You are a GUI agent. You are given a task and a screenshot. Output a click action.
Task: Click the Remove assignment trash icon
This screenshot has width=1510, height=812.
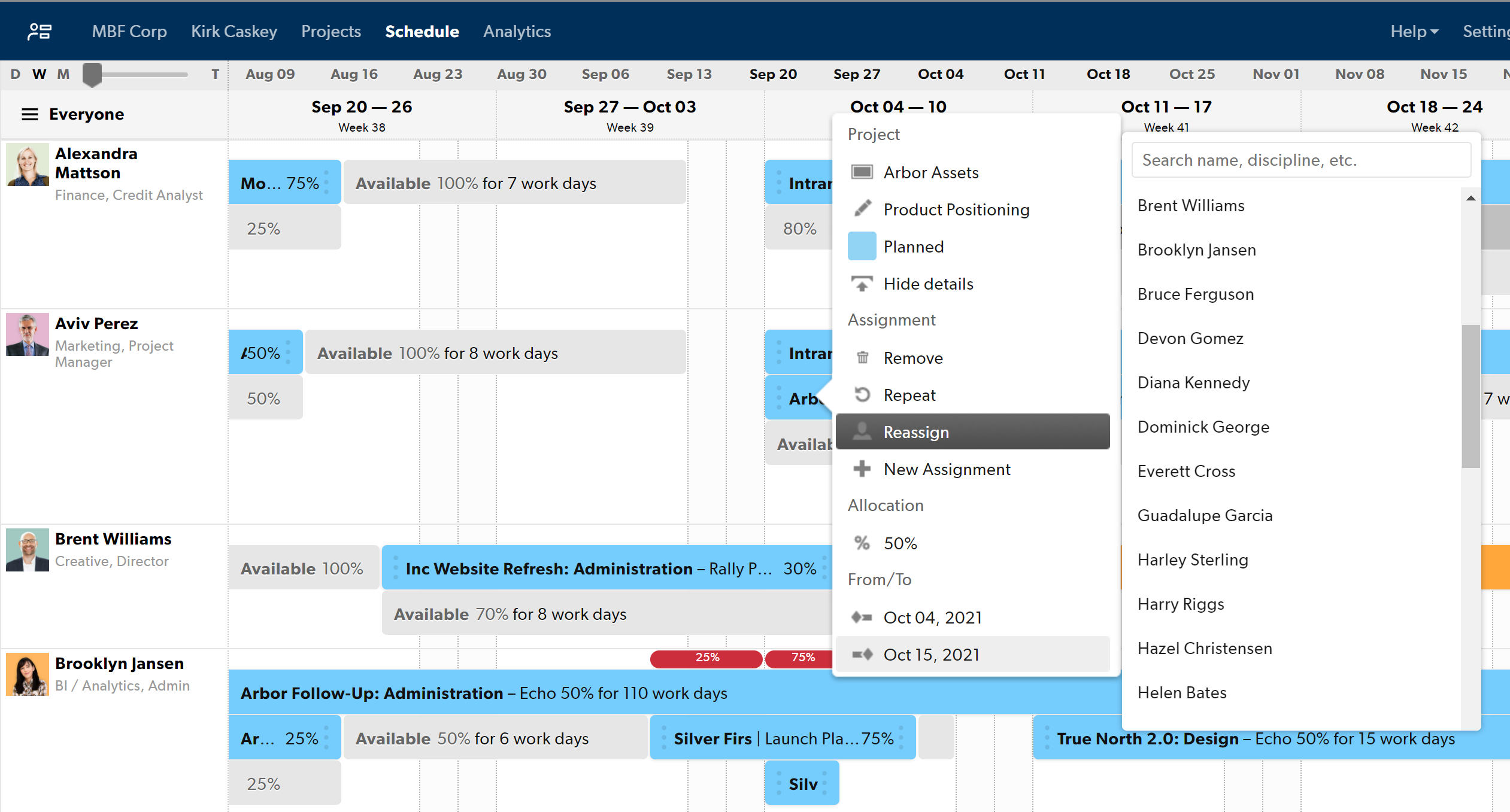click(862, 357)
